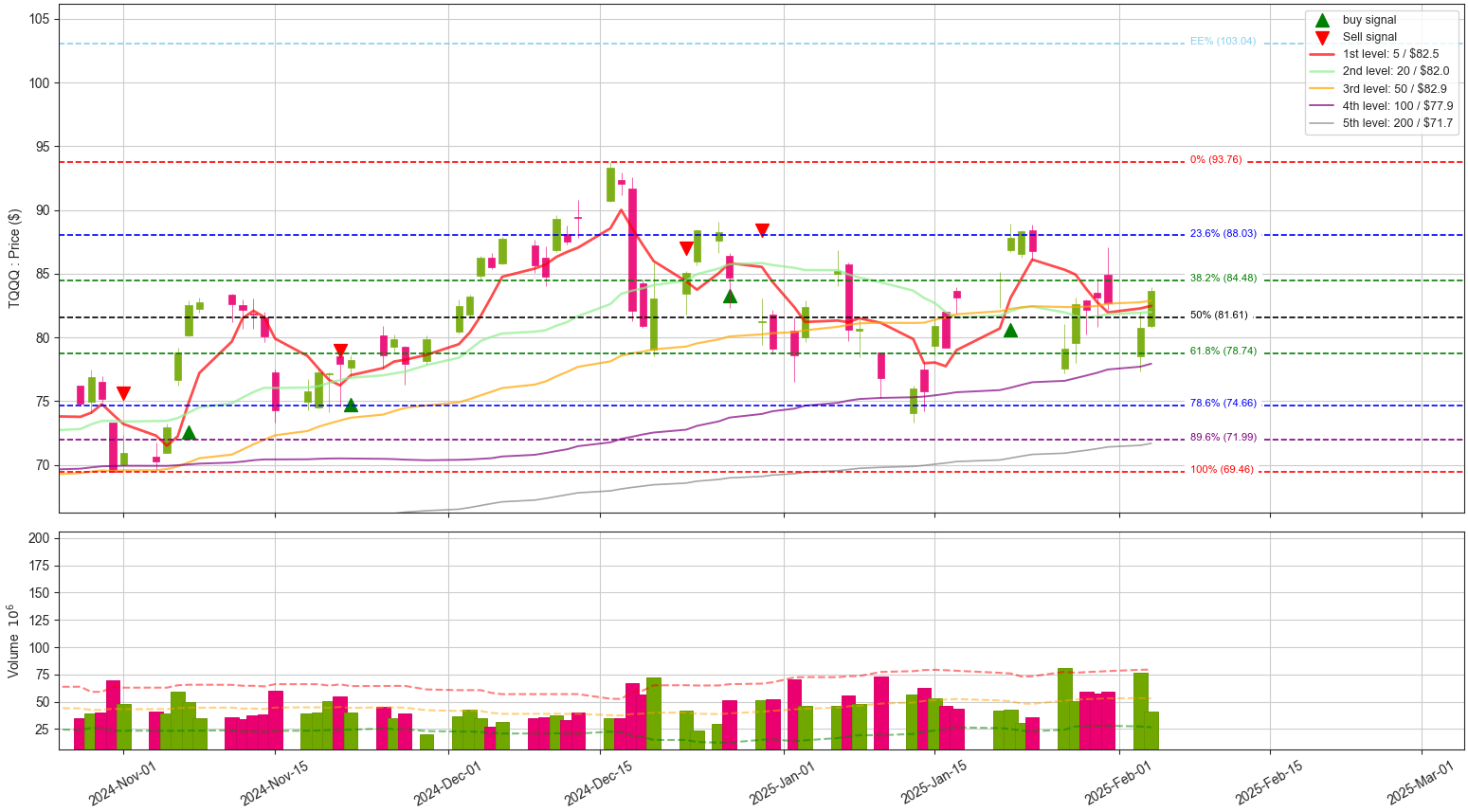Viewport: 1468px width, 812px height.
Task: Click the 38.2% (84.48) Fibonacci label
Action: 1223,278
